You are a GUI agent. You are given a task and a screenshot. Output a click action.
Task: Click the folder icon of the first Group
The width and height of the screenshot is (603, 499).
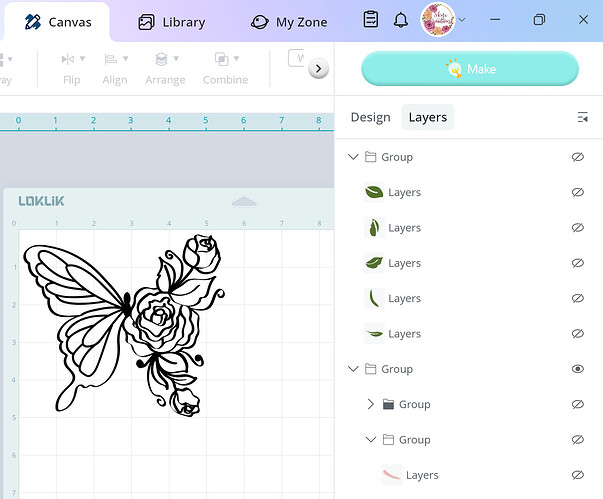click(x=370, y=157)
